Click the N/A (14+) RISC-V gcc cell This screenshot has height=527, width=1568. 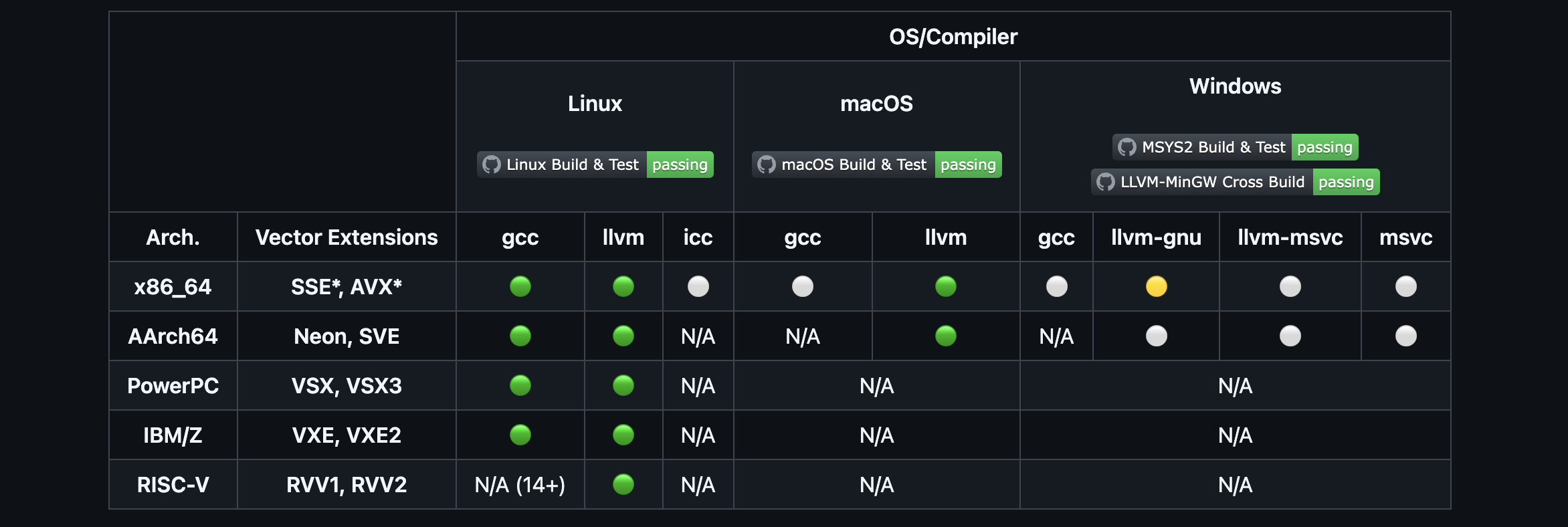520,485
